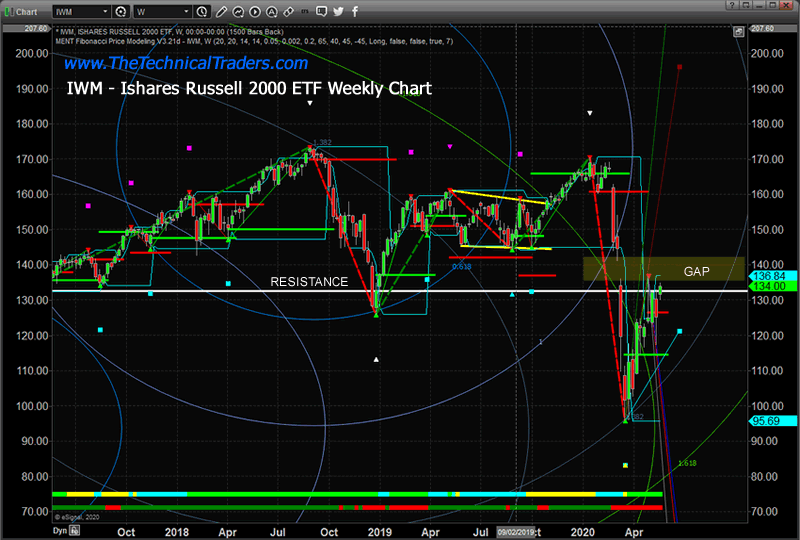Click the MENT Fibonacci Price Modeling study label

point(254,41)
